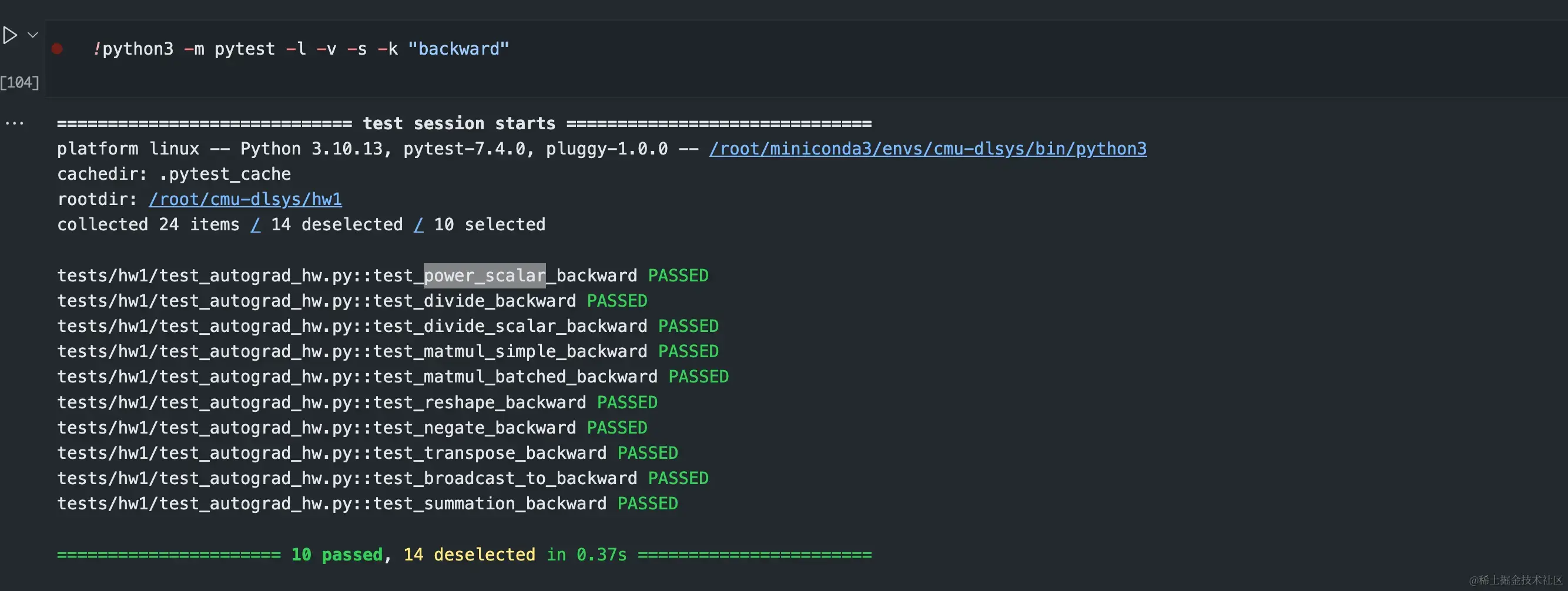This screenshot has height=591, width=1568.
Task: Click the execution count [104]
Action: (19, 83)
